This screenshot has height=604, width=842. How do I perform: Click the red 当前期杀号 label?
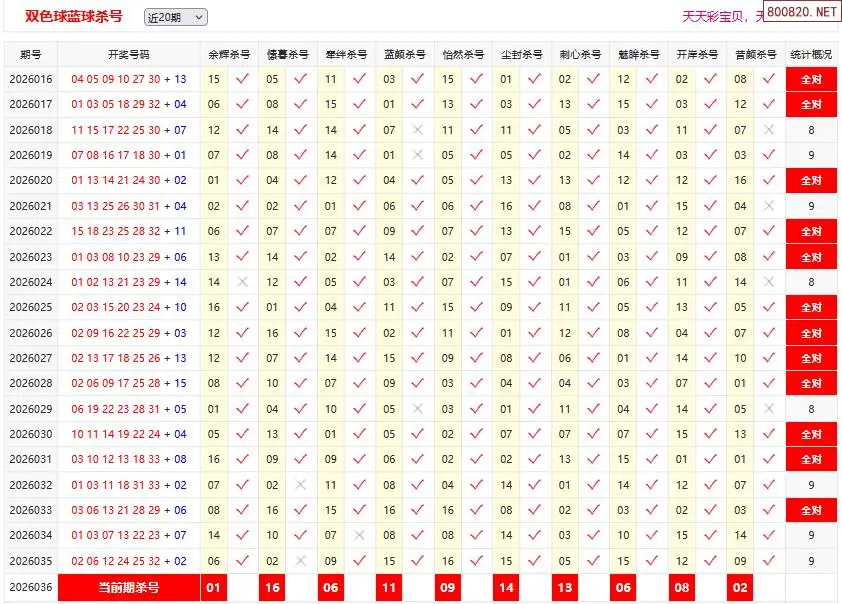128,588
